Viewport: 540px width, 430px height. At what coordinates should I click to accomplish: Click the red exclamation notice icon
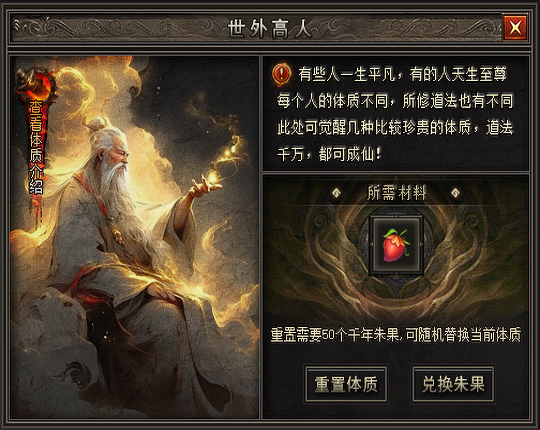tap(281, 74)
